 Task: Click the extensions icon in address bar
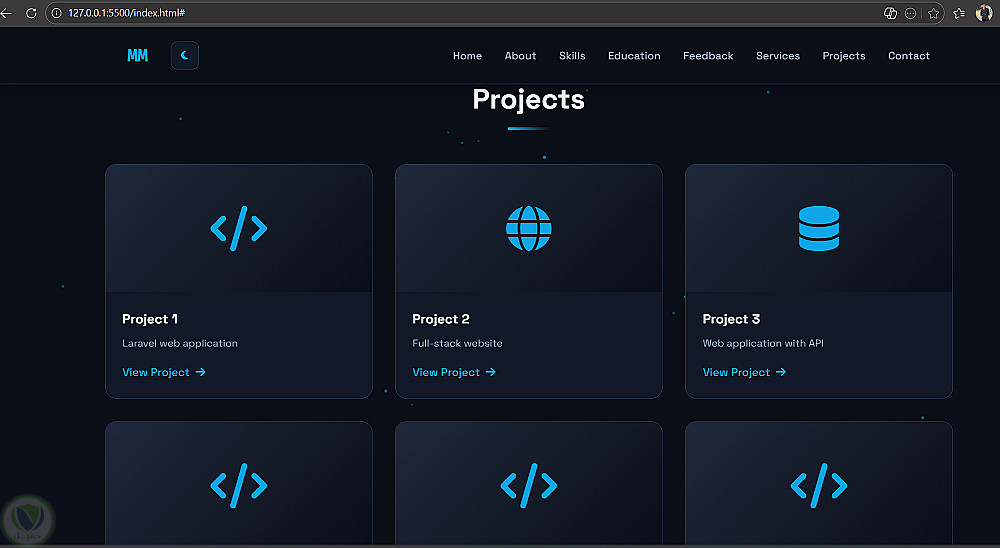890,13
